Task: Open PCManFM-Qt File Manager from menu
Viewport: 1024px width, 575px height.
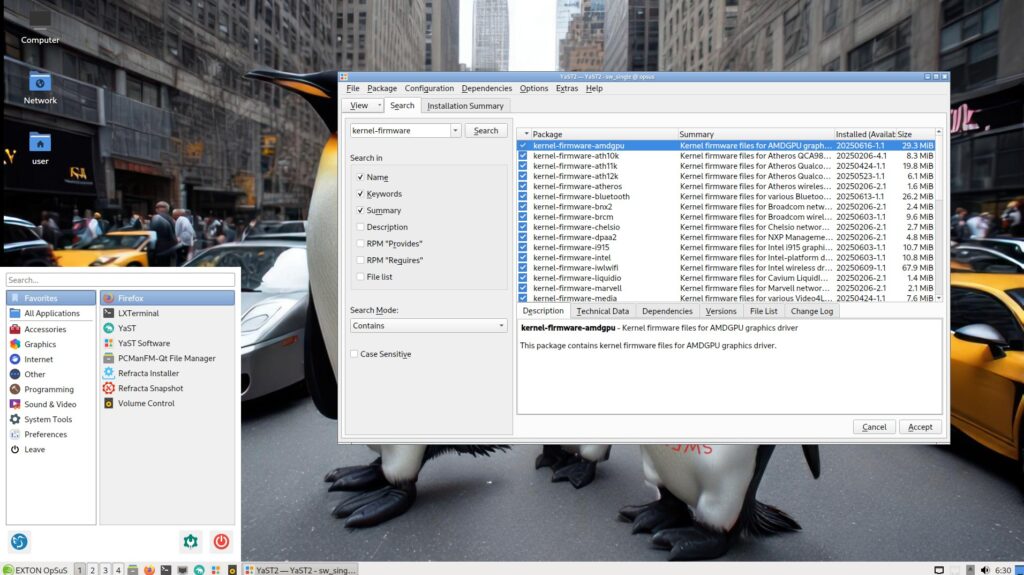Action: [x=167, y=358]
